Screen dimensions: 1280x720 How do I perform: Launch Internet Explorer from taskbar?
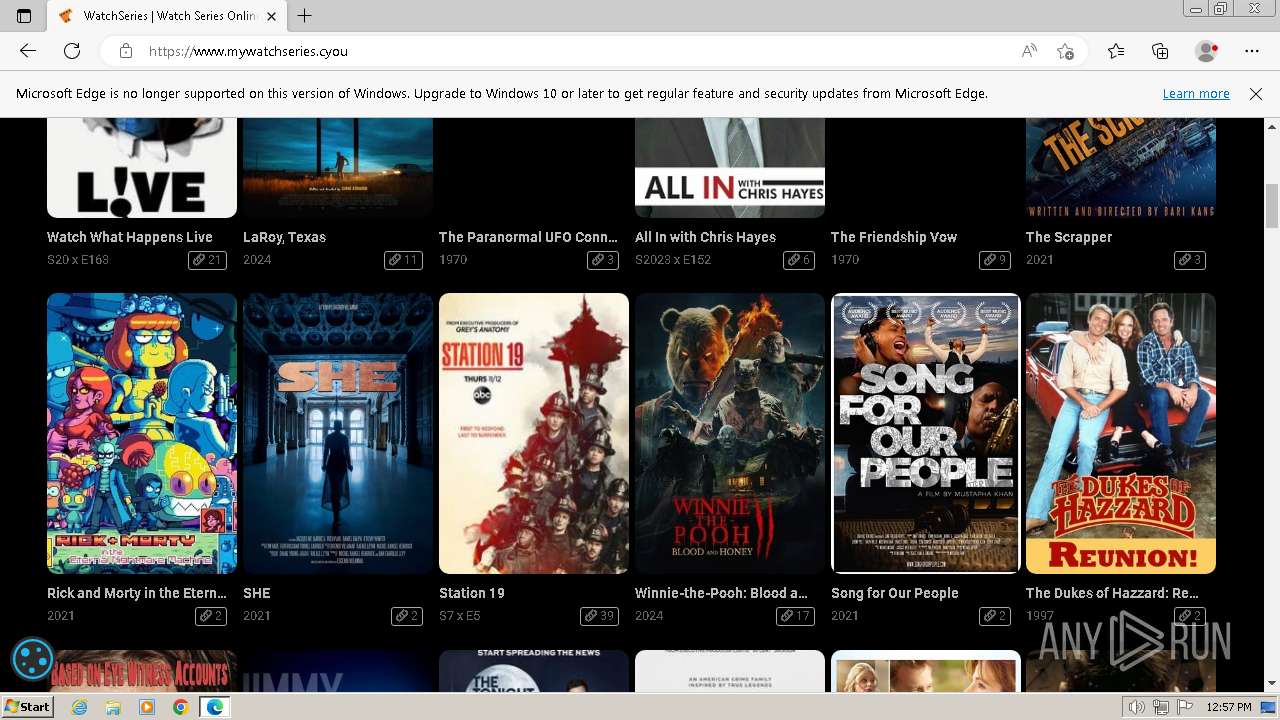(x=79, y=707)
